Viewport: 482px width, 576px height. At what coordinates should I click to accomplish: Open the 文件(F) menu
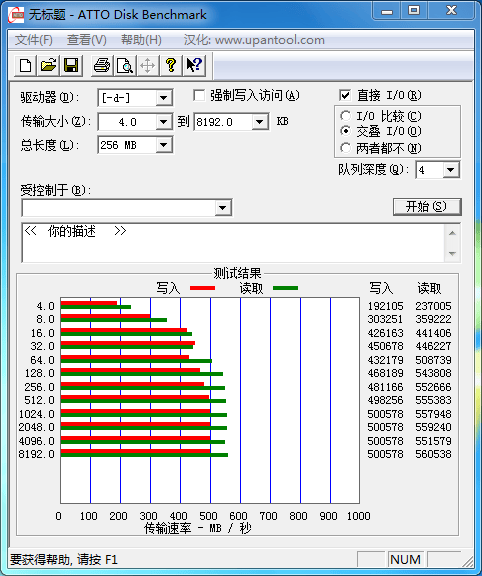33,40
